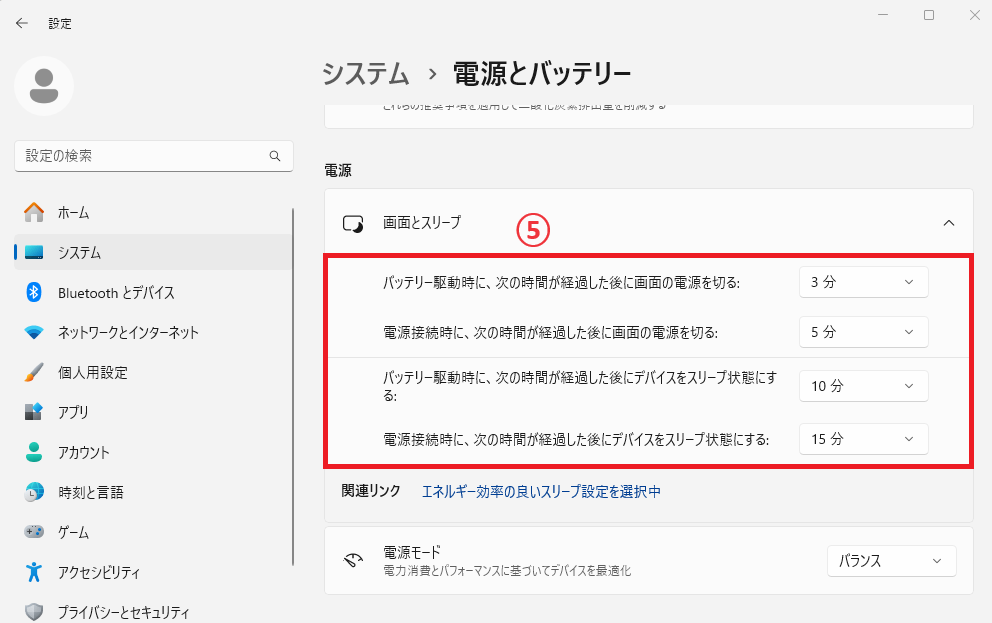
Task: Click the アカウント person icon
Action: (x=34, y=452)
